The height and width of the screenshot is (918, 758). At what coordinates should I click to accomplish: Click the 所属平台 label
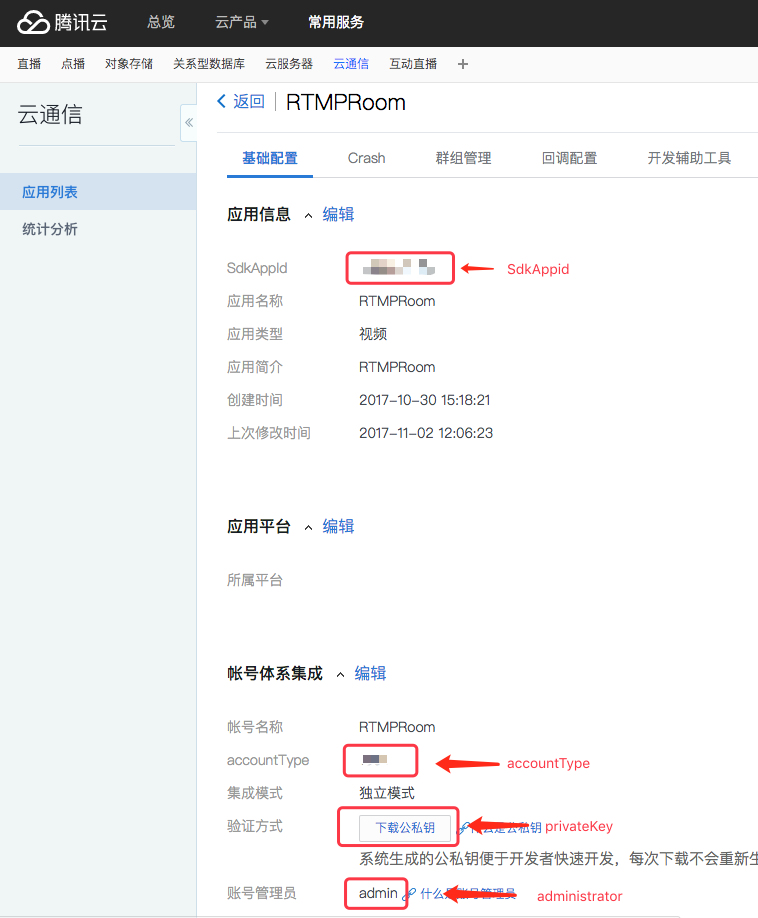(x=255, y=580)
